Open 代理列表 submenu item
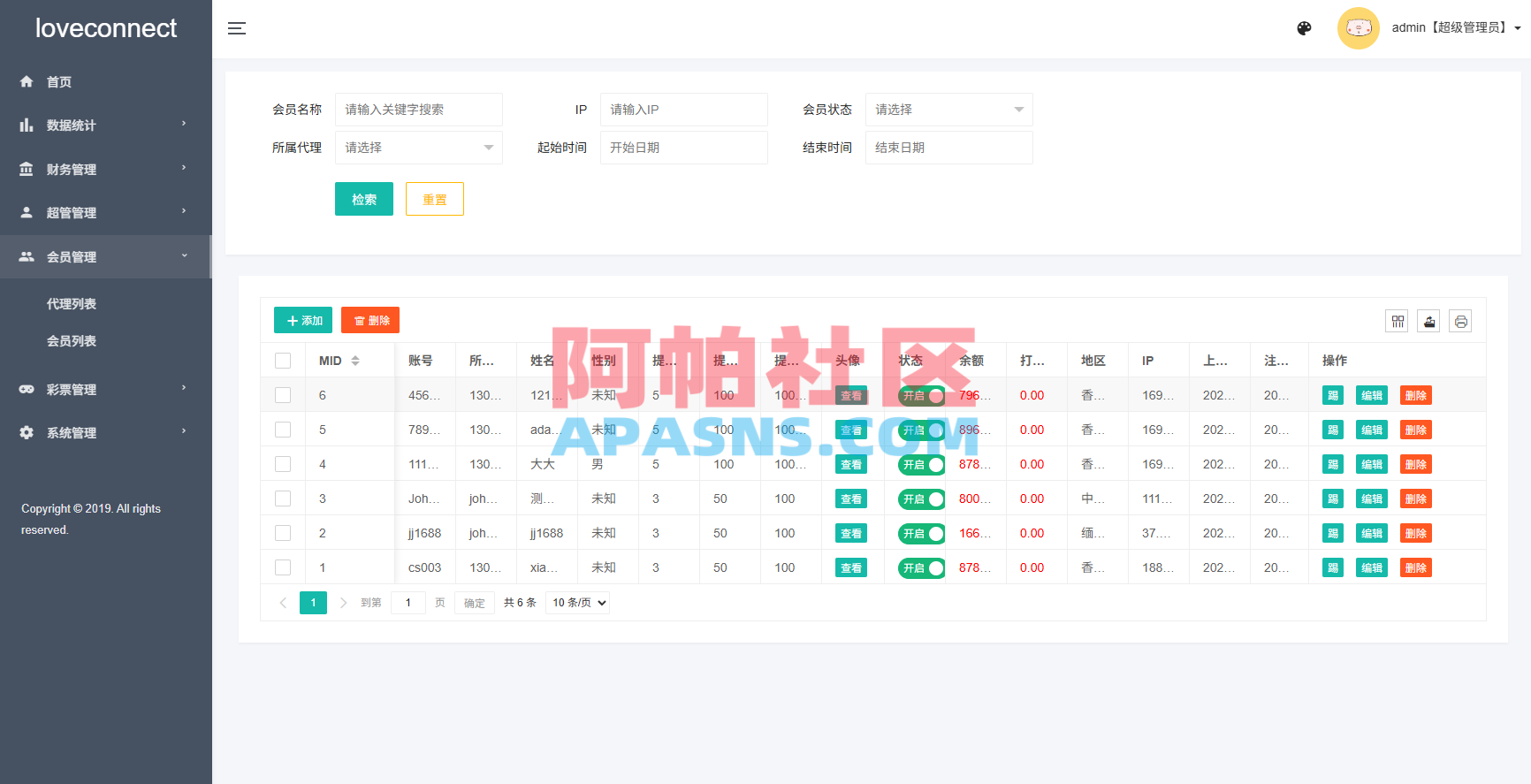 click(72, 304)
